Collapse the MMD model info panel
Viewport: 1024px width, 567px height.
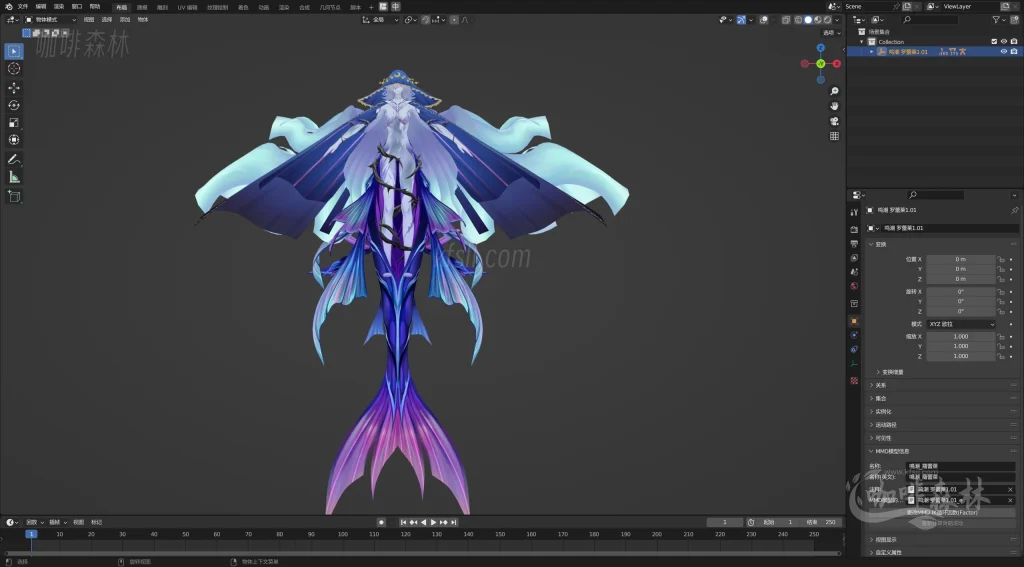tap(944, 451)
